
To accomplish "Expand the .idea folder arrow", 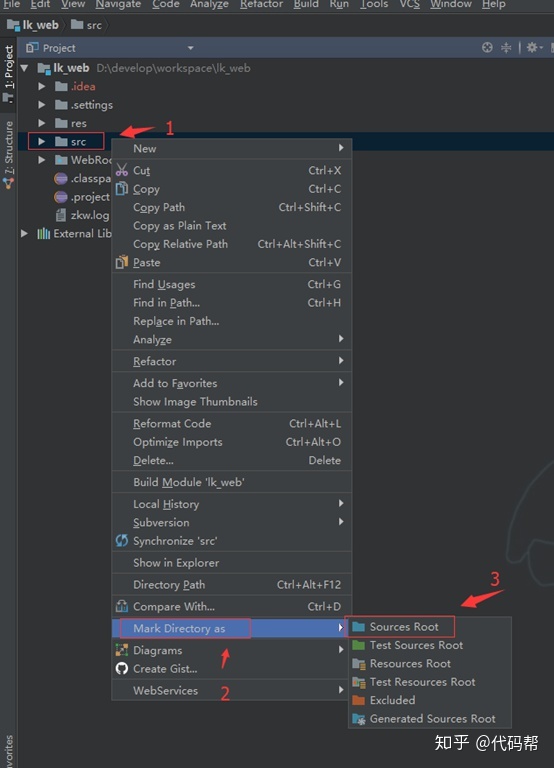I will pos(42,87).
